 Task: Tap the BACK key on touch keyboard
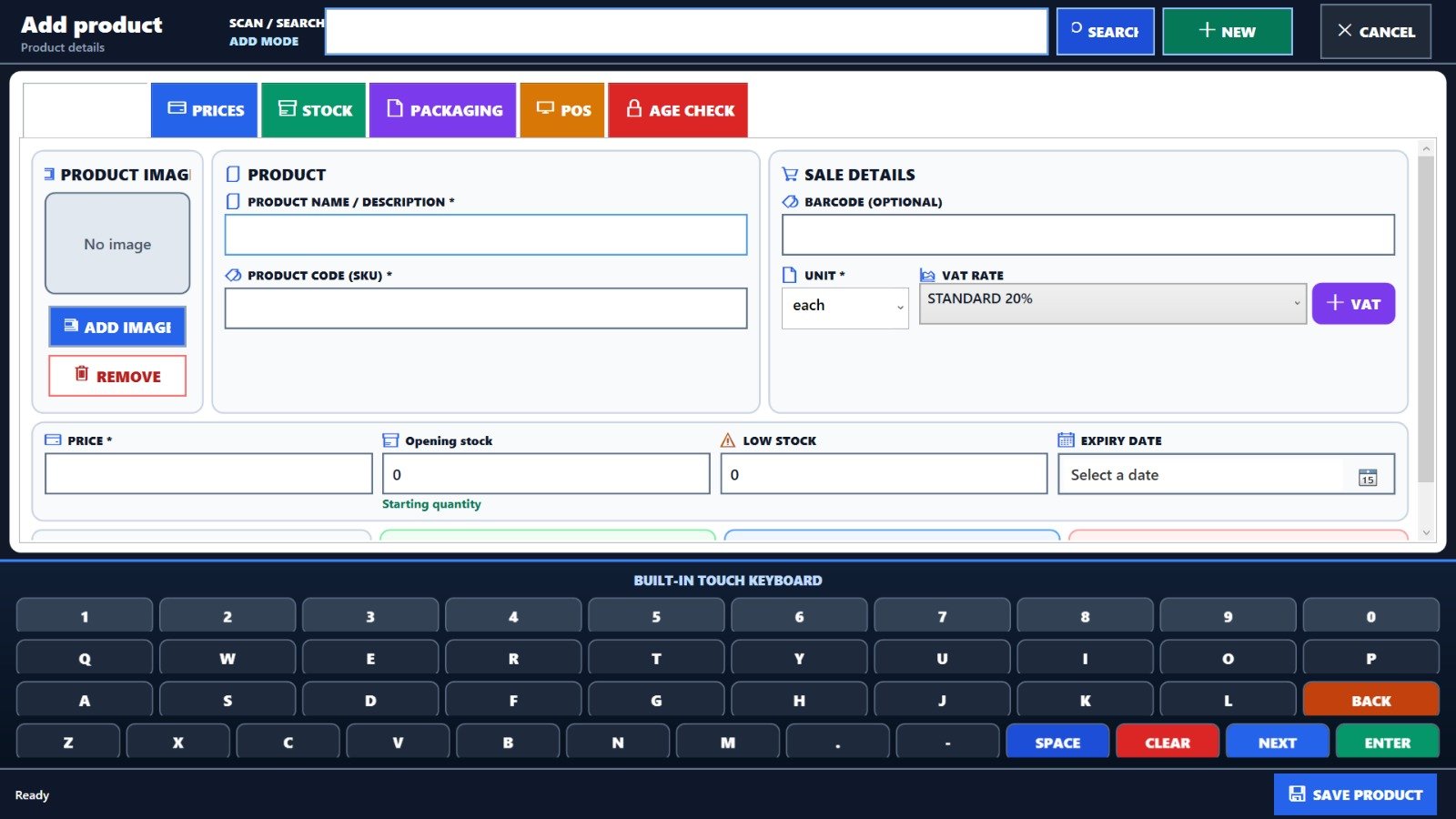[x=1371, y=700]
